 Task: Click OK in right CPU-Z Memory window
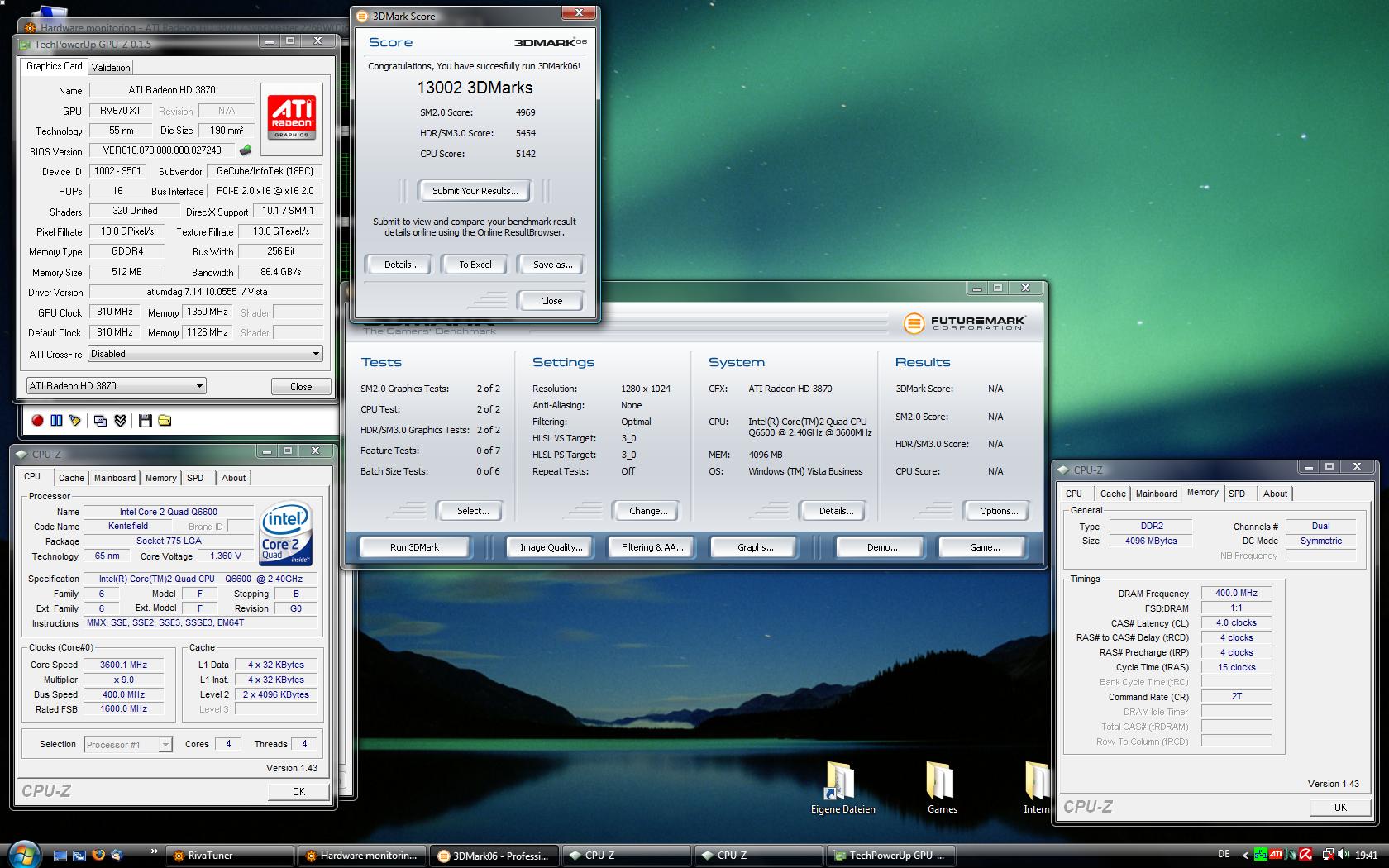(x=1339, y=808)
